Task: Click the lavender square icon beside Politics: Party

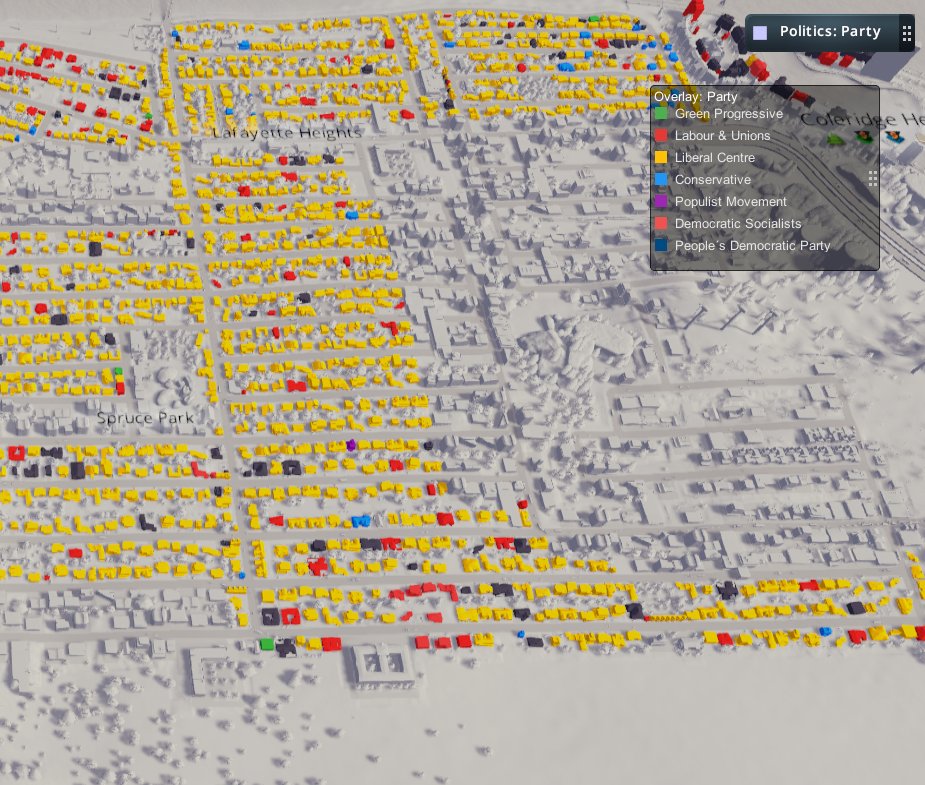Action: pyautogui.click(x=760, y=32)
